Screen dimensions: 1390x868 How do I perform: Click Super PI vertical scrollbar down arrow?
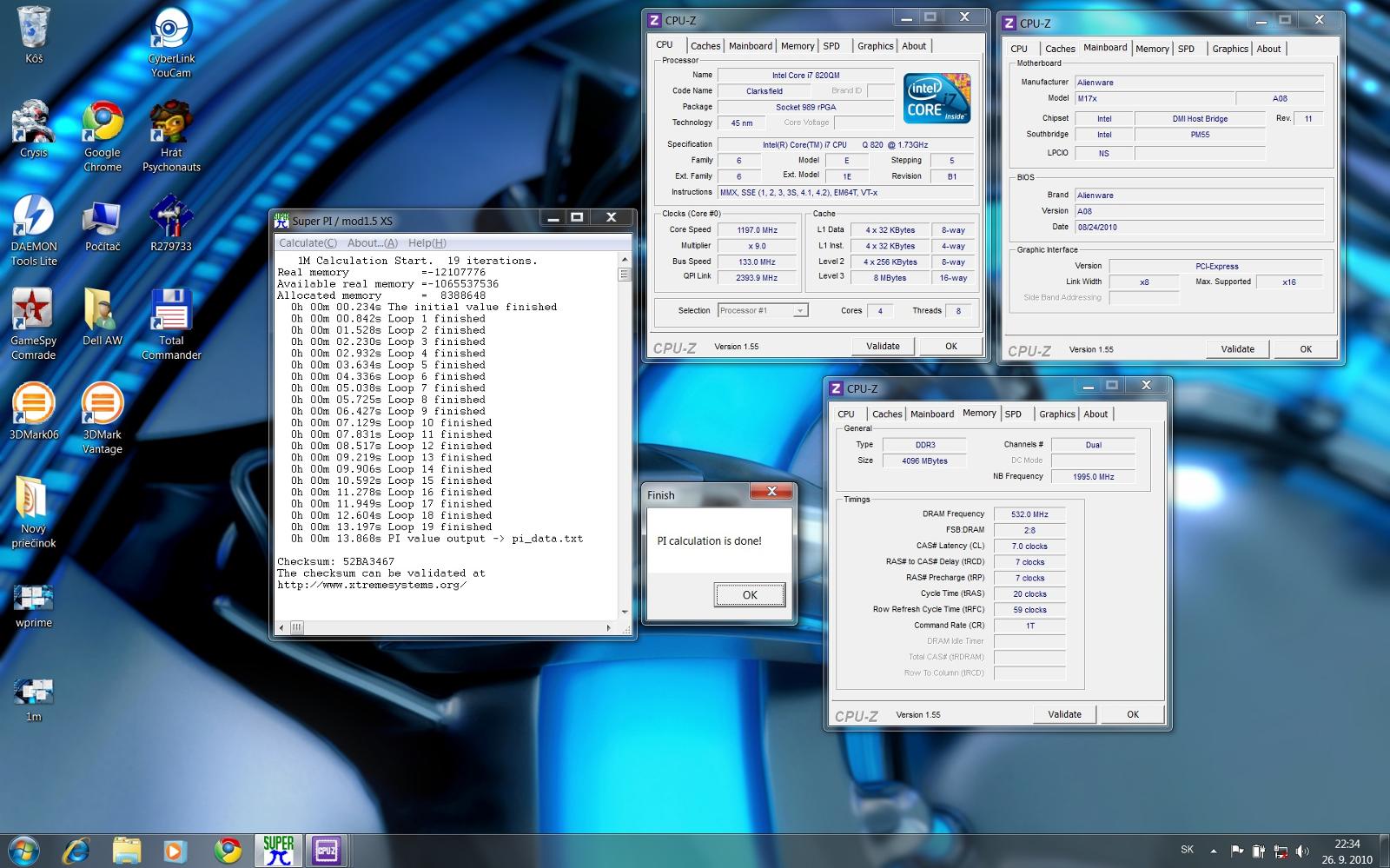point(624,613)
